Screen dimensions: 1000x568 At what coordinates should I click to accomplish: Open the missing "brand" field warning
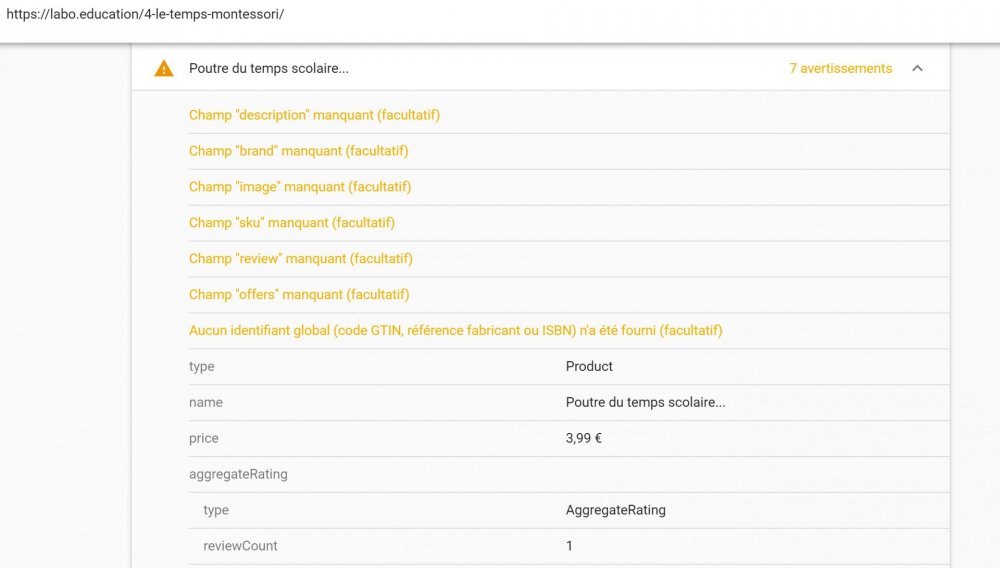point(298,151)
